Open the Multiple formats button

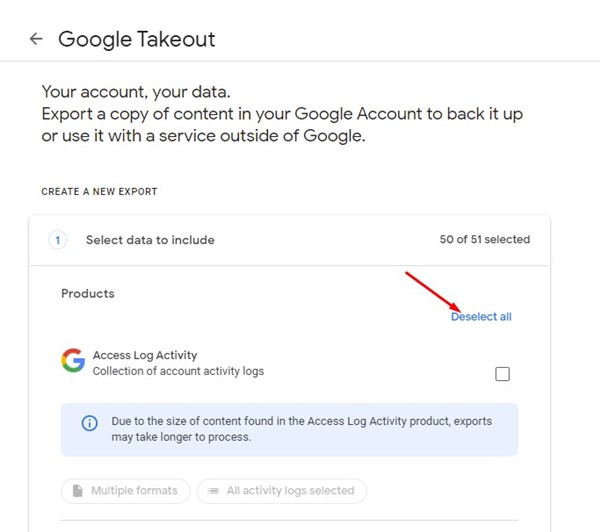126,491
